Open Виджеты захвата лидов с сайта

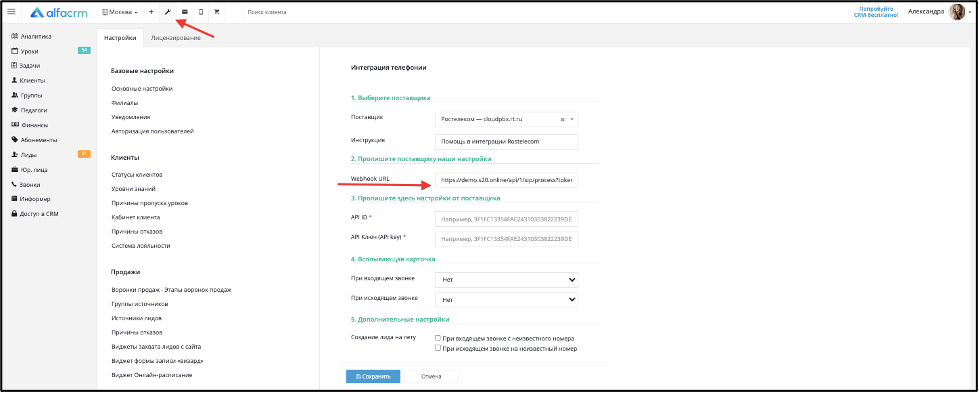pyautogui.click(x=155, y=347)
